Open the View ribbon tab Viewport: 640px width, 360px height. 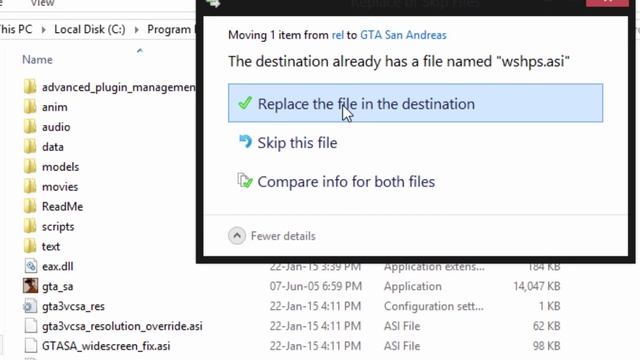(42, 3)
